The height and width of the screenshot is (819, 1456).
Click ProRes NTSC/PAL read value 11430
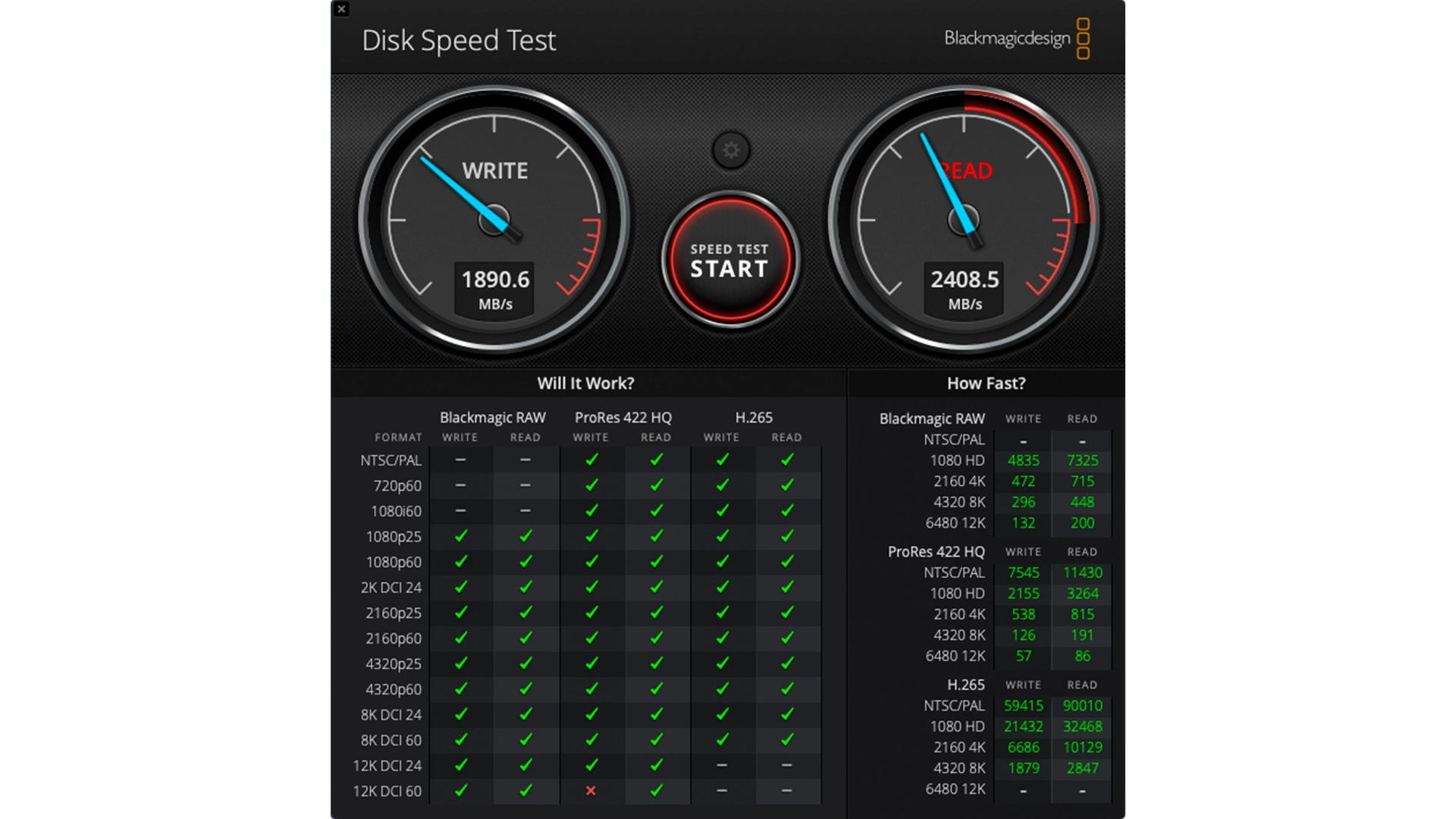tap(1082, 573)
